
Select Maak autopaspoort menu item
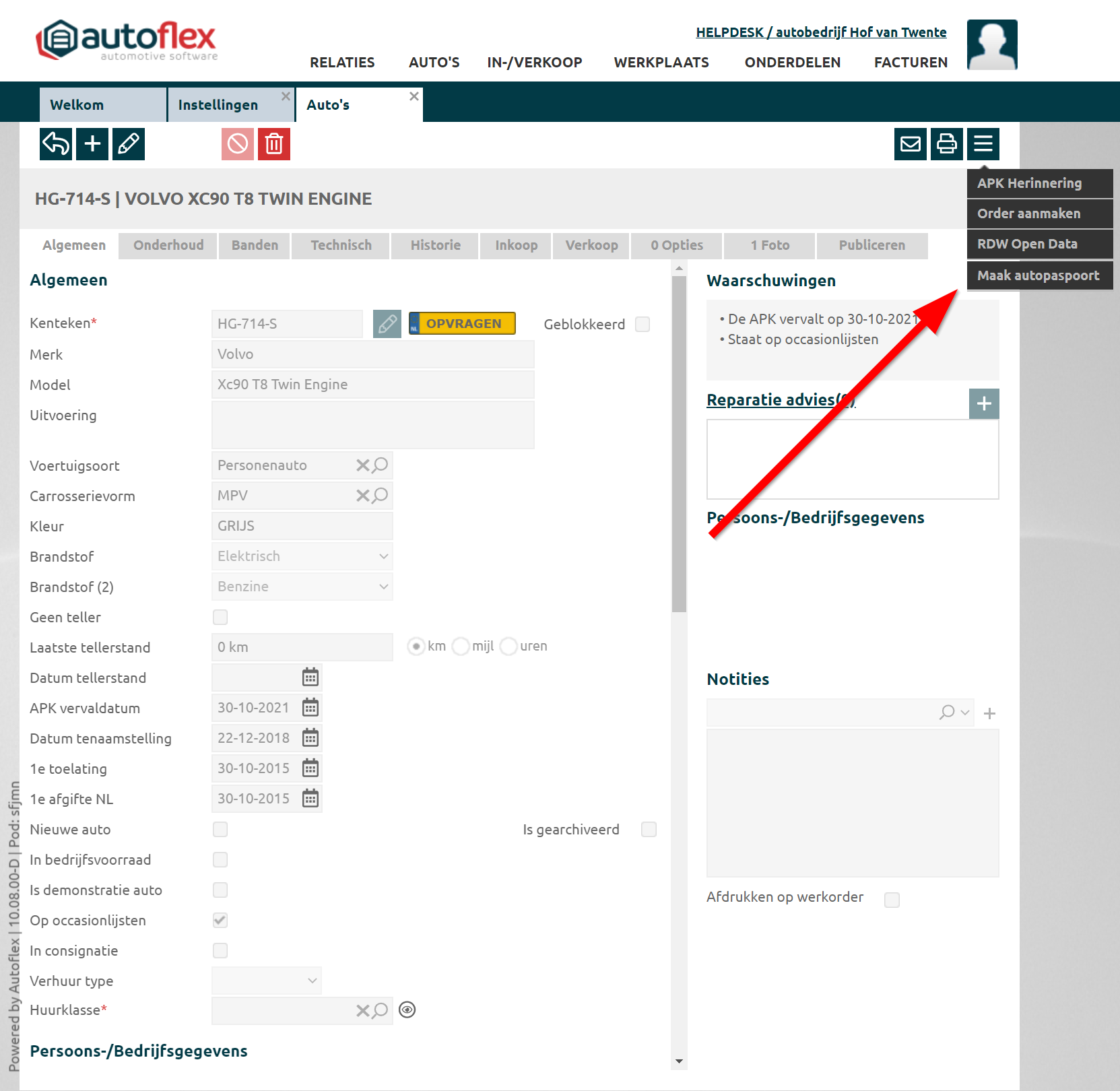pos(1039,275)
